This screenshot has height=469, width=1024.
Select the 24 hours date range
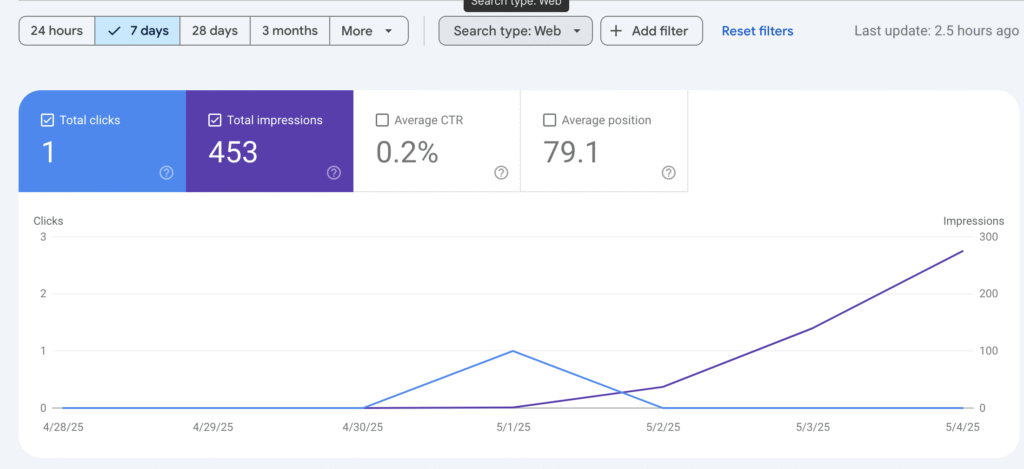(x=57, y=31)
